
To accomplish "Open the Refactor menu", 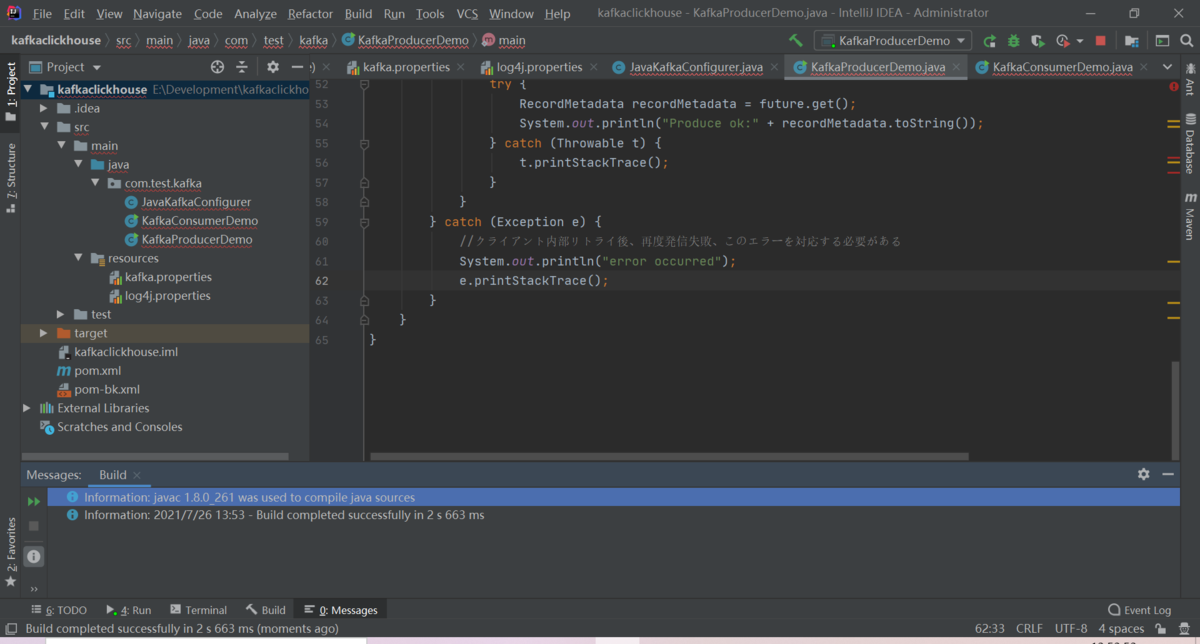I will [x=310, y=14].
